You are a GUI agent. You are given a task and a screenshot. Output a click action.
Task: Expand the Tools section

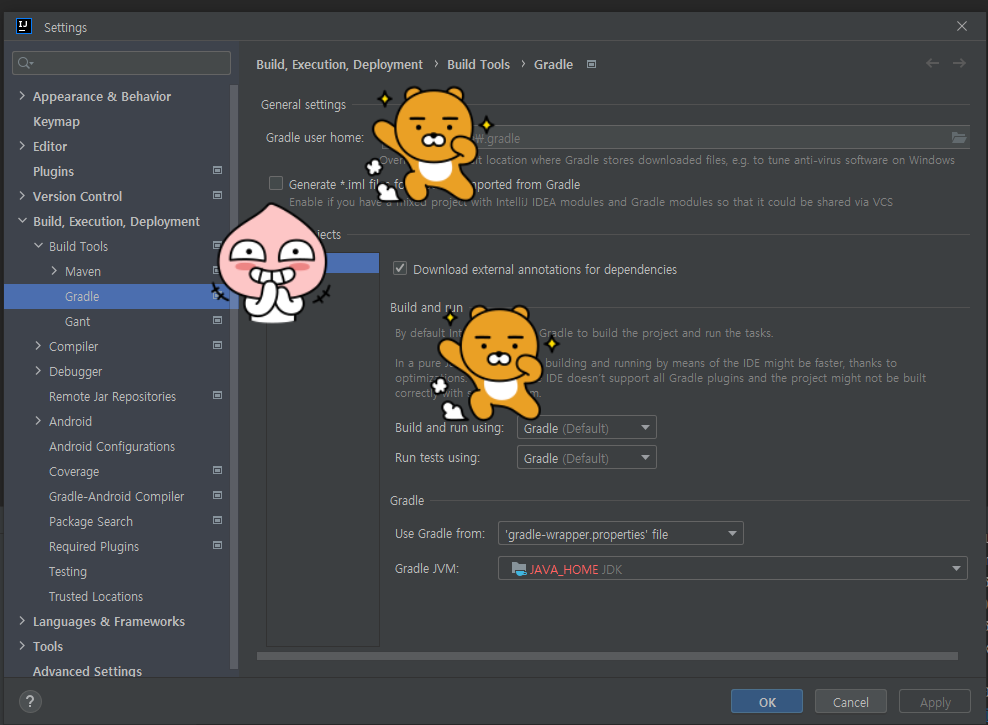(22, 646)
